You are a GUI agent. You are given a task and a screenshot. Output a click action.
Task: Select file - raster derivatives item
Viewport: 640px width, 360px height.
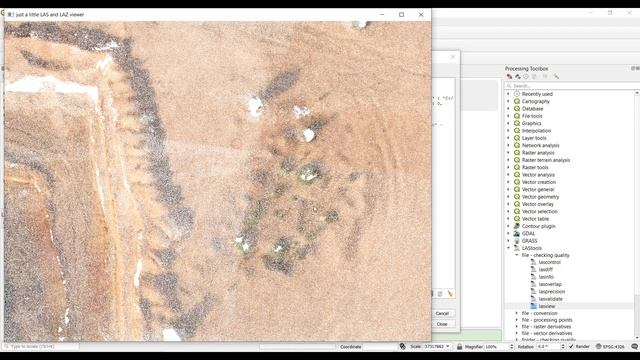546,327
